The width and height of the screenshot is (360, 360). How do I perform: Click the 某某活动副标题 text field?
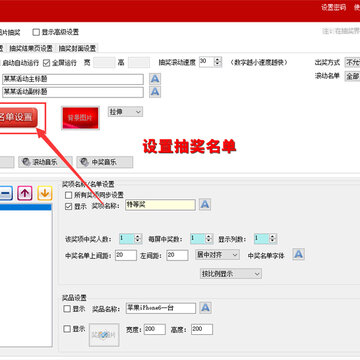(73, 92)
